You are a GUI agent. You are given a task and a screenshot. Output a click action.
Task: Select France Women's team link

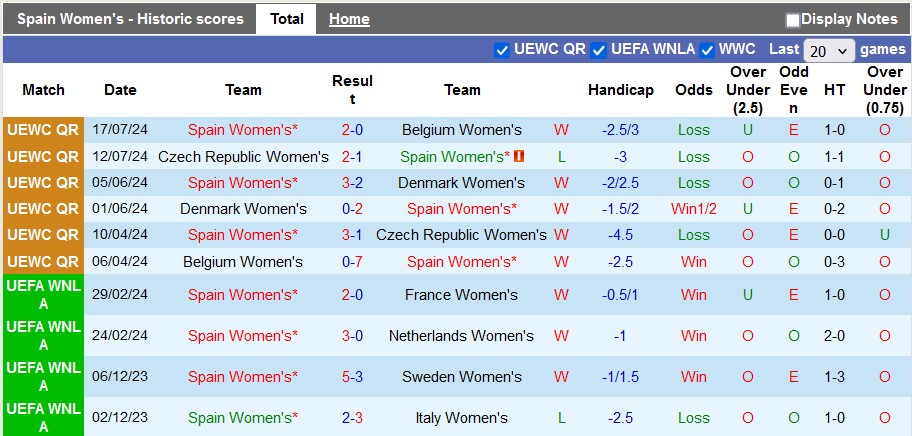click(462, 295)
